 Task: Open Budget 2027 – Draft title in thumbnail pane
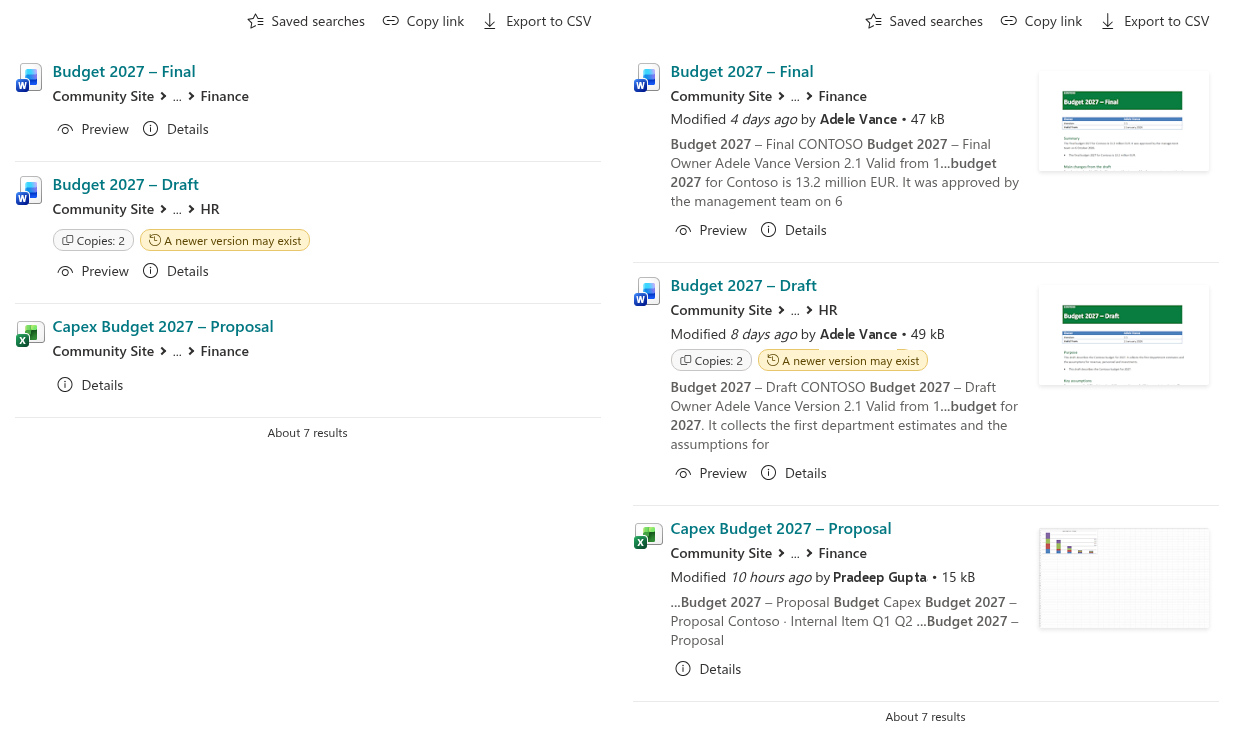pos(744,286)
